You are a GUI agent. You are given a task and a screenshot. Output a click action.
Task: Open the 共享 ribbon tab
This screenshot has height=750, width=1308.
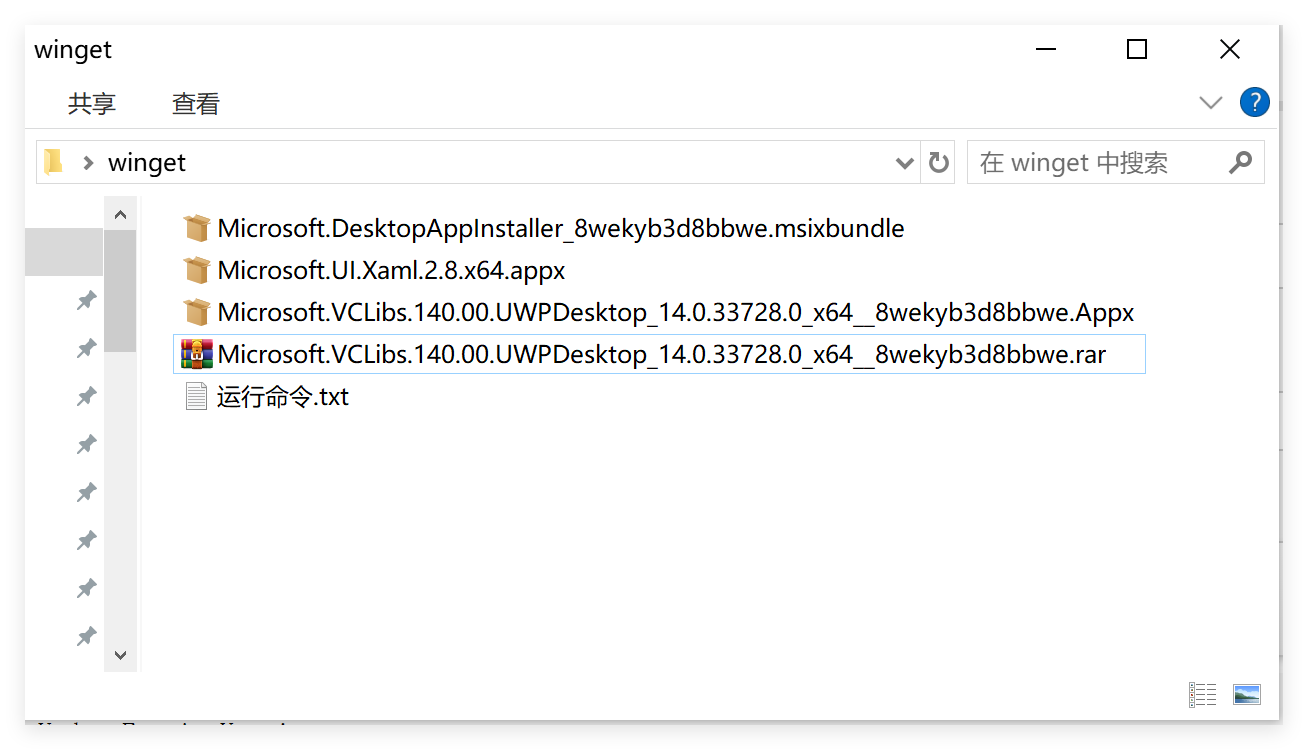pyautogui.click(x=92, y=103)
